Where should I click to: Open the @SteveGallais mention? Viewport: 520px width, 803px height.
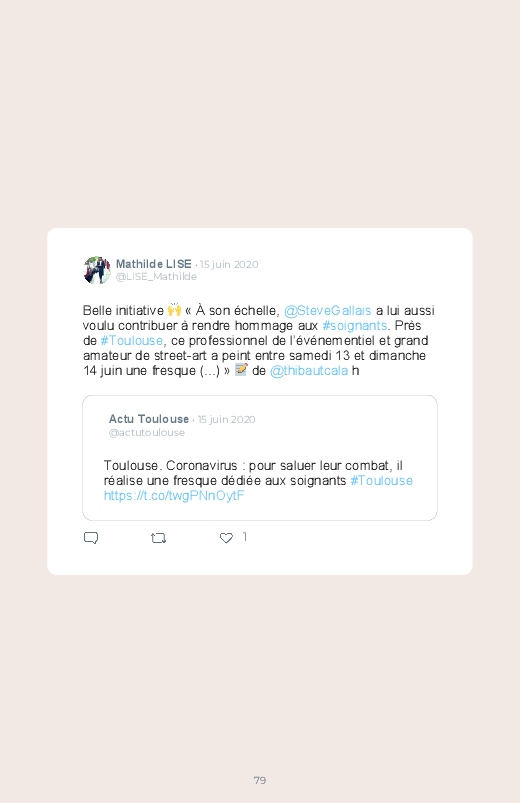click(327, 311)
